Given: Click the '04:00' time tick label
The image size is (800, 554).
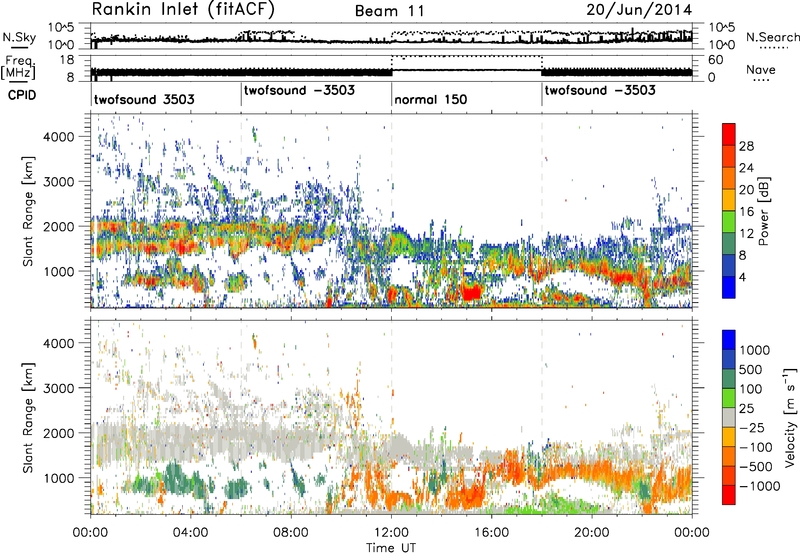Looking at the screenshot, I should [191, 533].
